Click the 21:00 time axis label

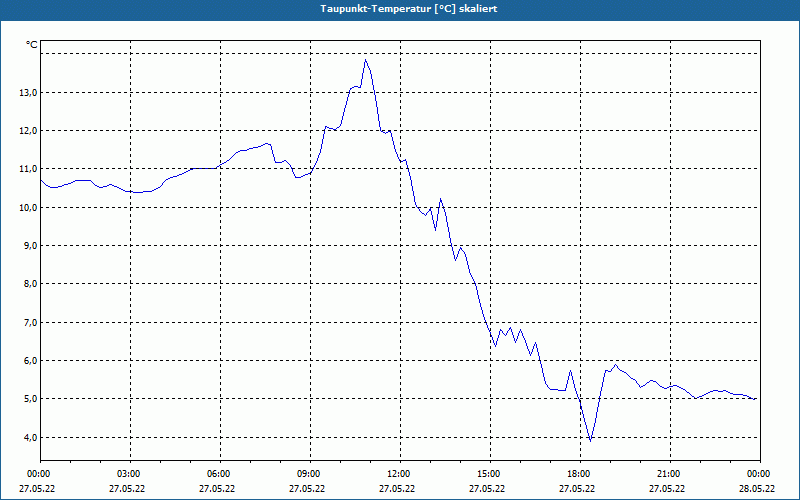670,474
